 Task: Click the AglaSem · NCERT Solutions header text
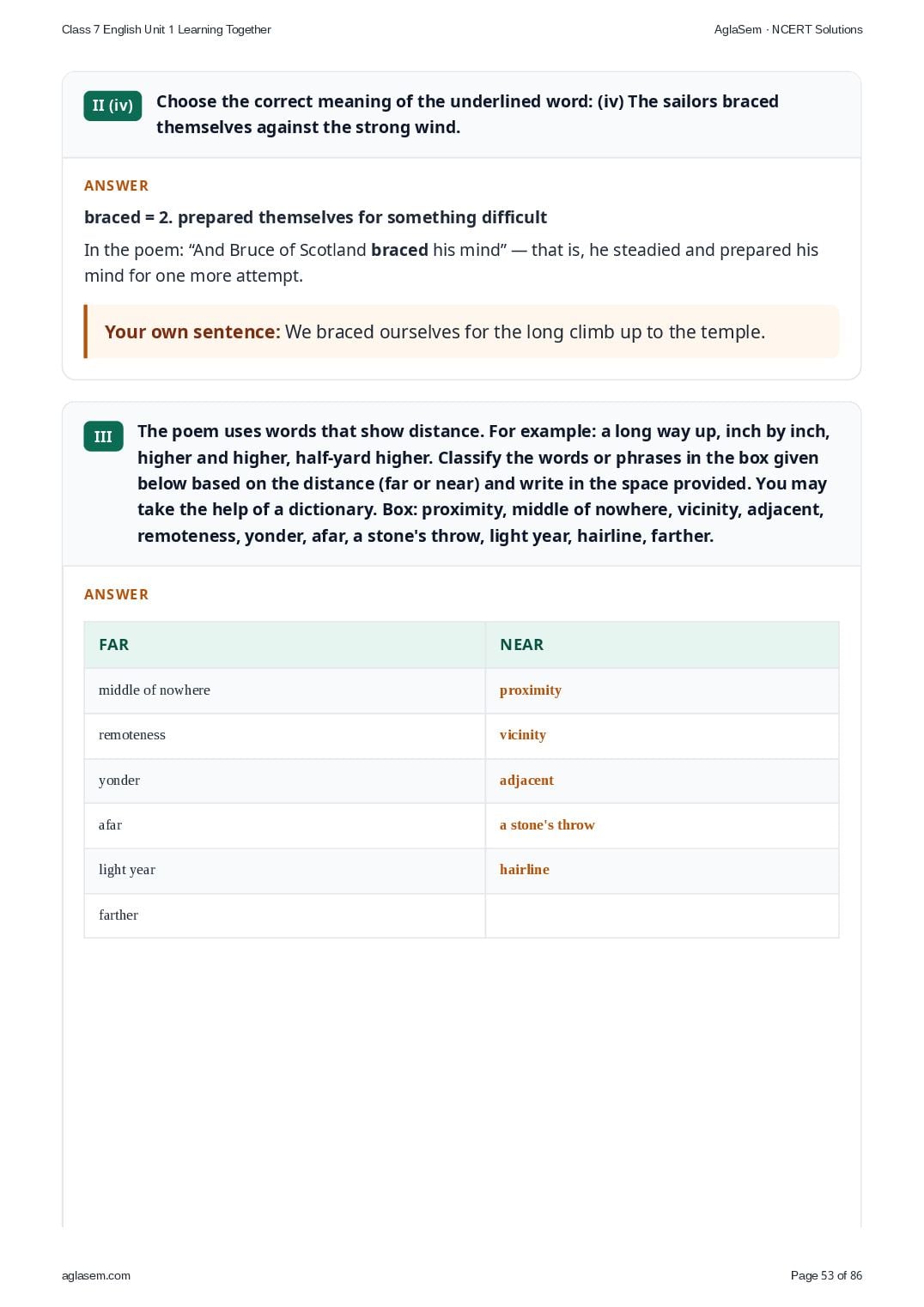click(788, 29)
